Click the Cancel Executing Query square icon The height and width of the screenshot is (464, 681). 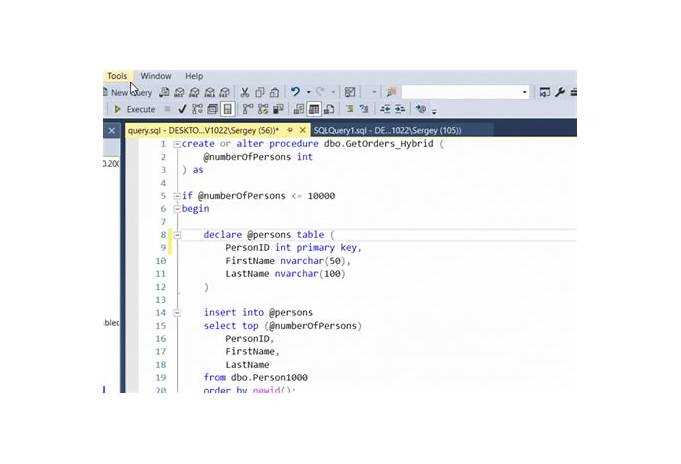pos(167,109)
